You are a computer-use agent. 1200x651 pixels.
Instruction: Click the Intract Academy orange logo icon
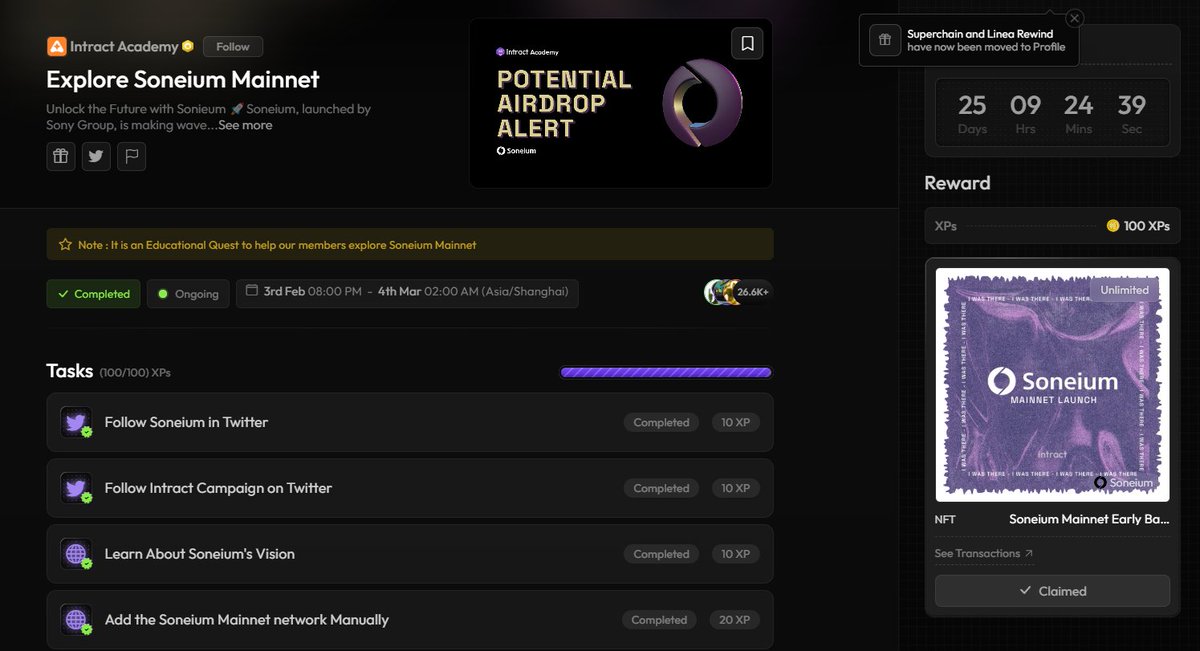pos(56,46)
